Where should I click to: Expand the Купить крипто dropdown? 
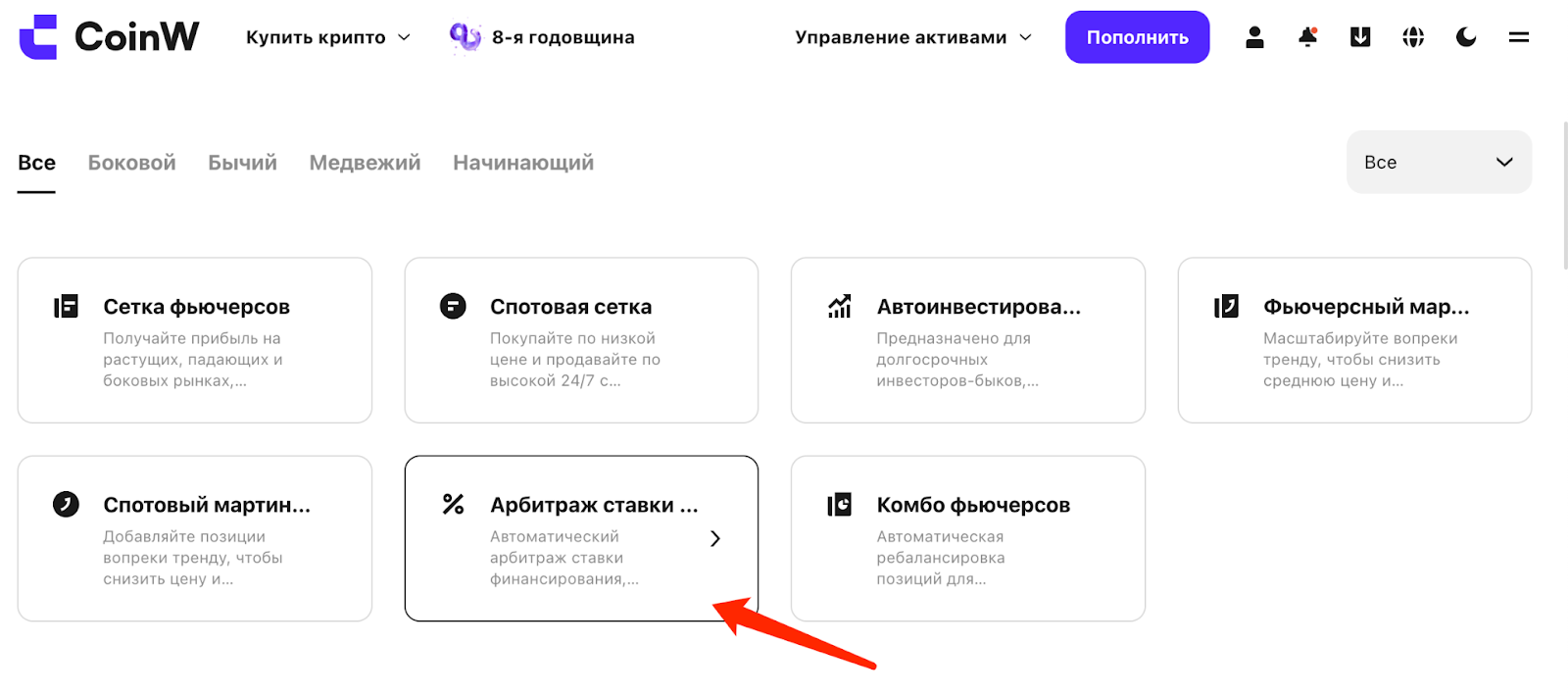click(x=328, y=37)
